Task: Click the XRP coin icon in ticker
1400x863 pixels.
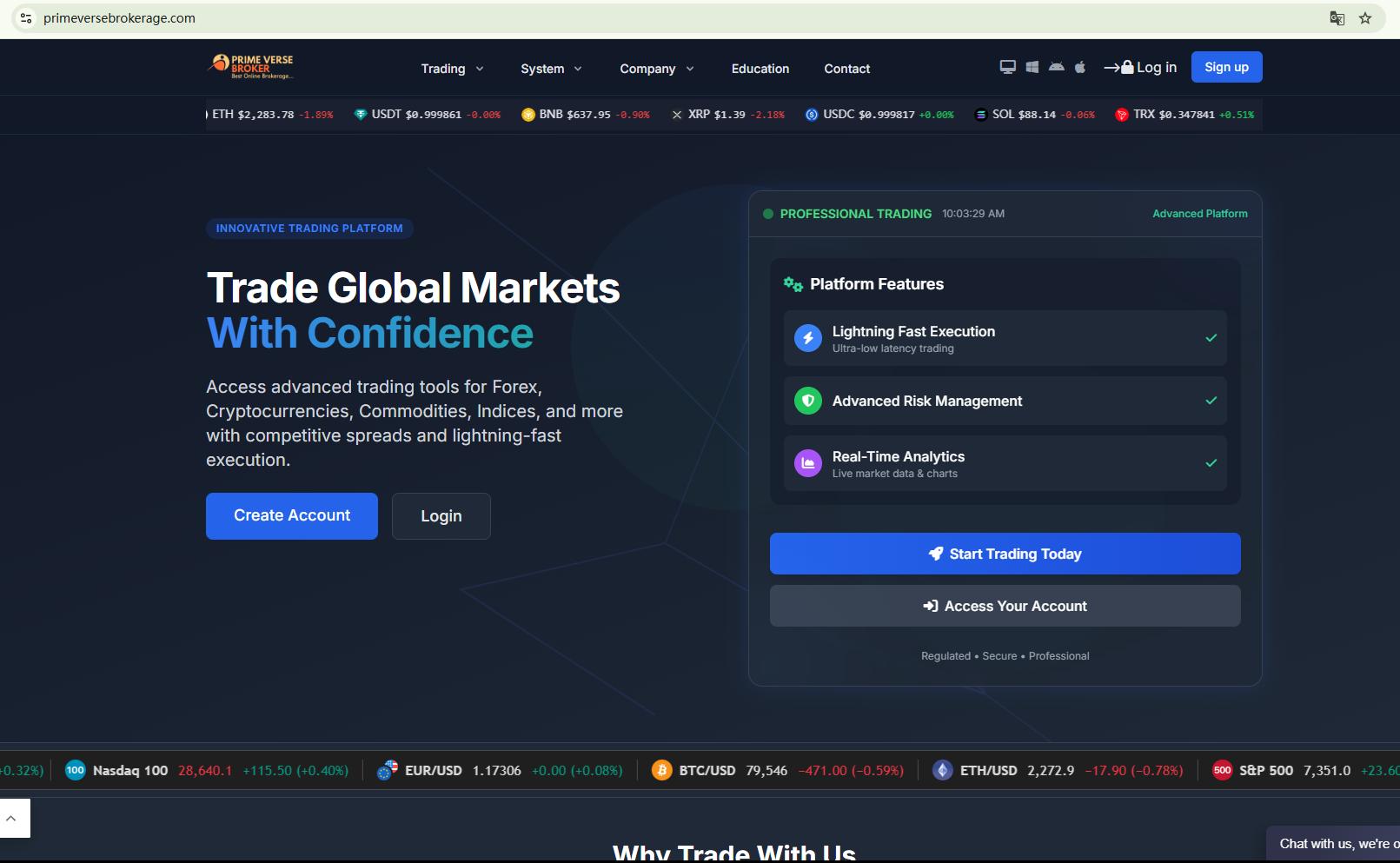Action: click(x=677, y=115)
